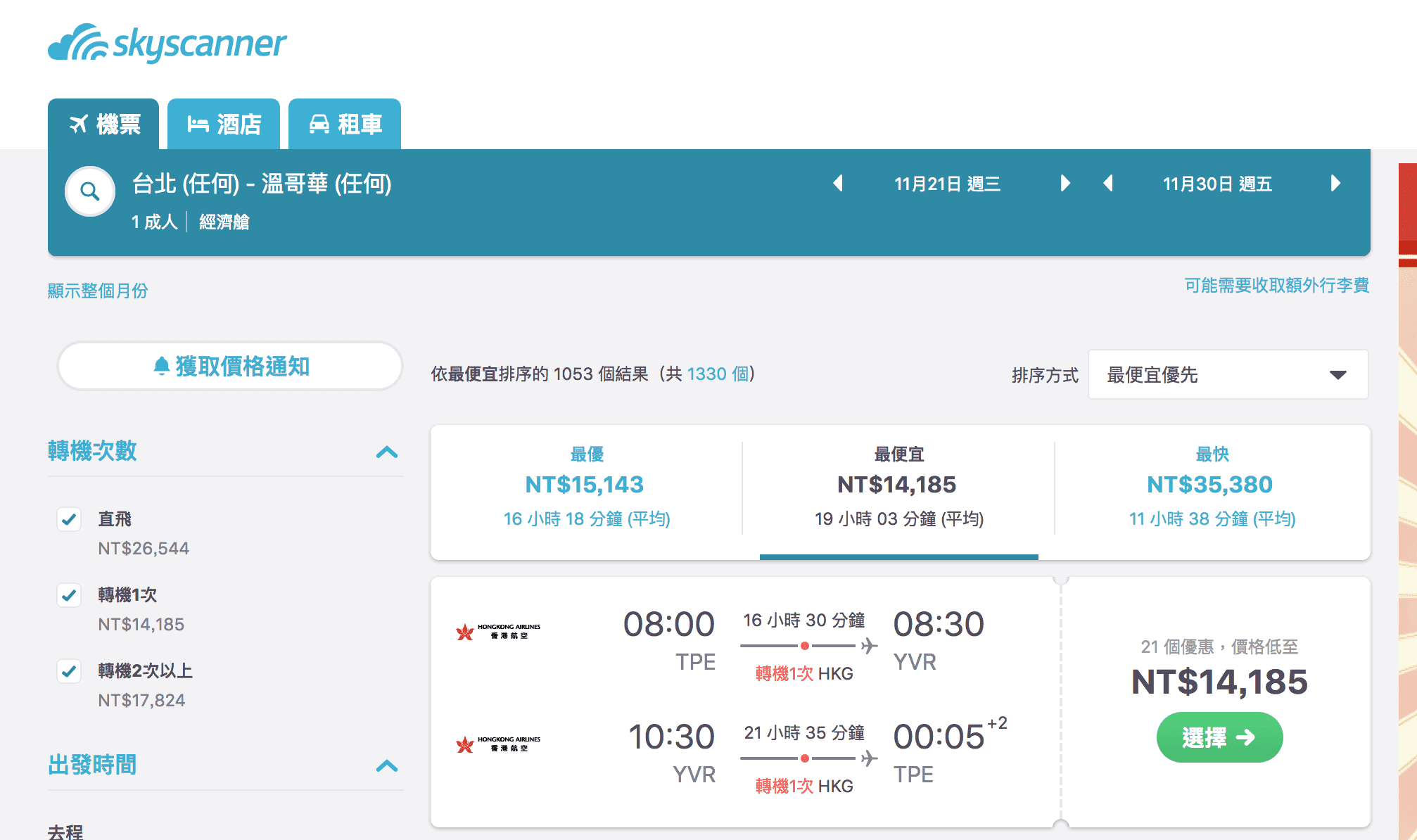The image size is (1417, 840).
Task: Click the bed icon on the 酒店 tab
Action: click(x=199, y=123)
